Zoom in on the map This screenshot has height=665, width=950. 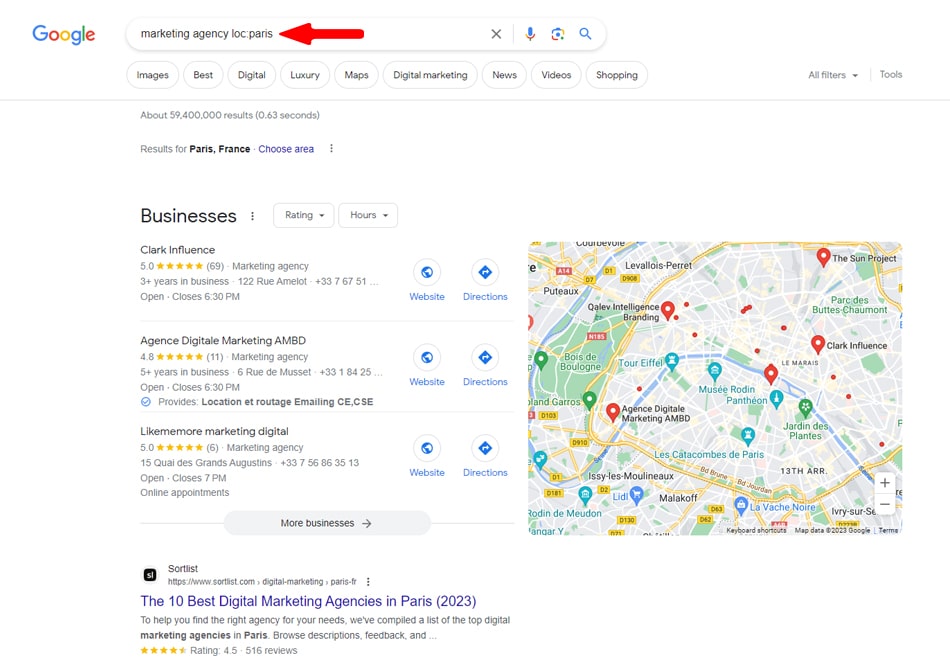(x=885, y=483)
